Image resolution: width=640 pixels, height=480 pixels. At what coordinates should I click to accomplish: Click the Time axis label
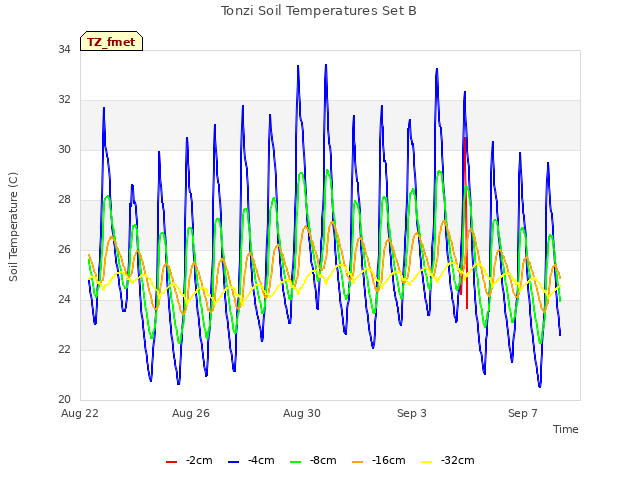point(566,429)
